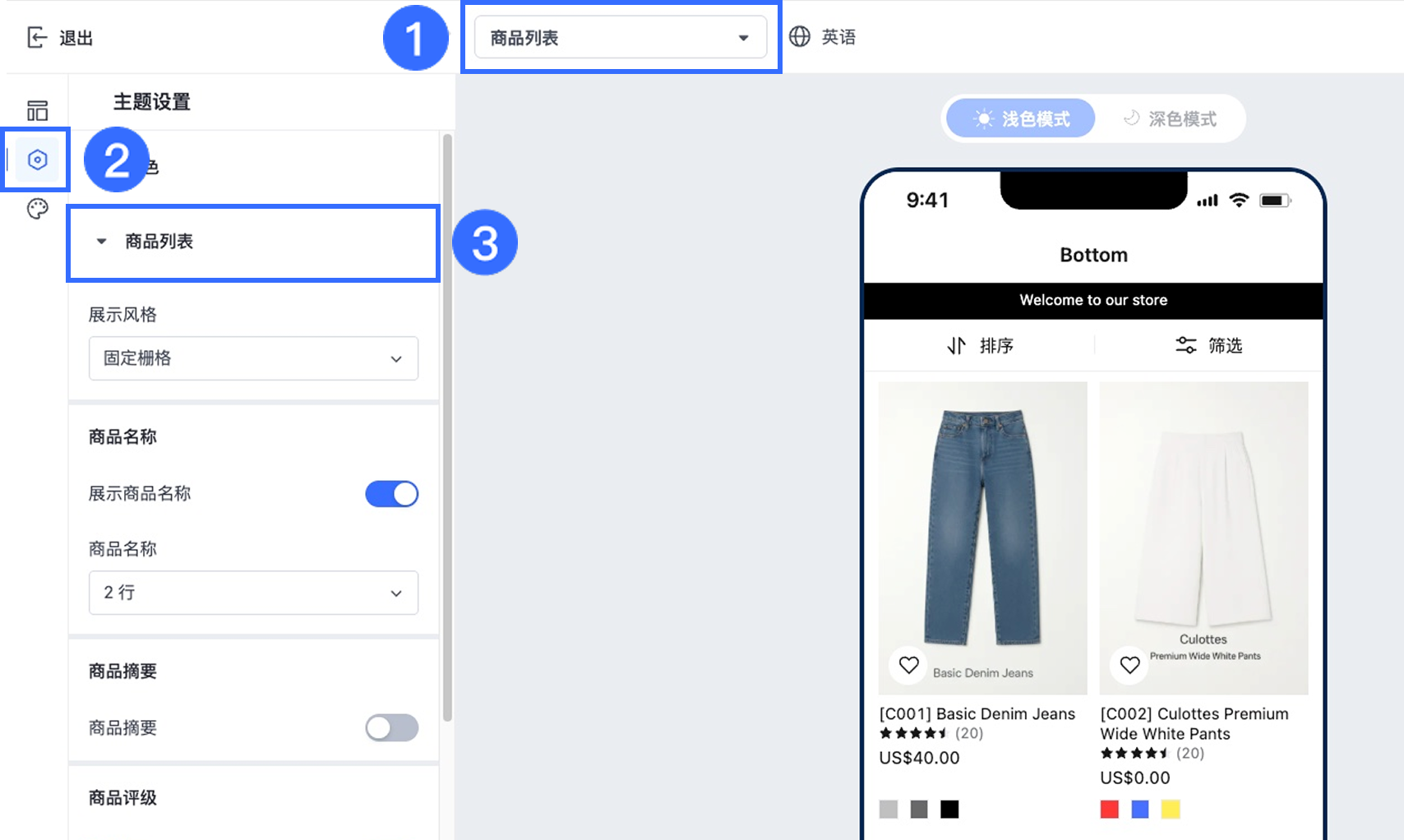Click the sort (排序) arrows icon
This screenshot has height=840, width=1404.
point(956,345)
